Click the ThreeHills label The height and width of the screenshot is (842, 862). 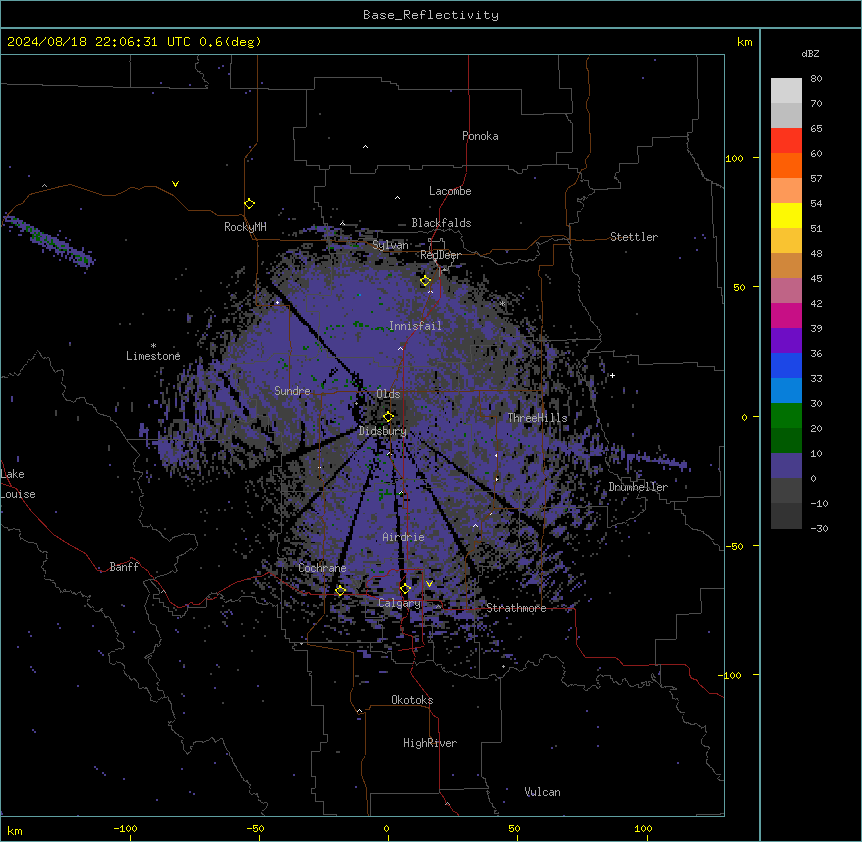(537, 418)
